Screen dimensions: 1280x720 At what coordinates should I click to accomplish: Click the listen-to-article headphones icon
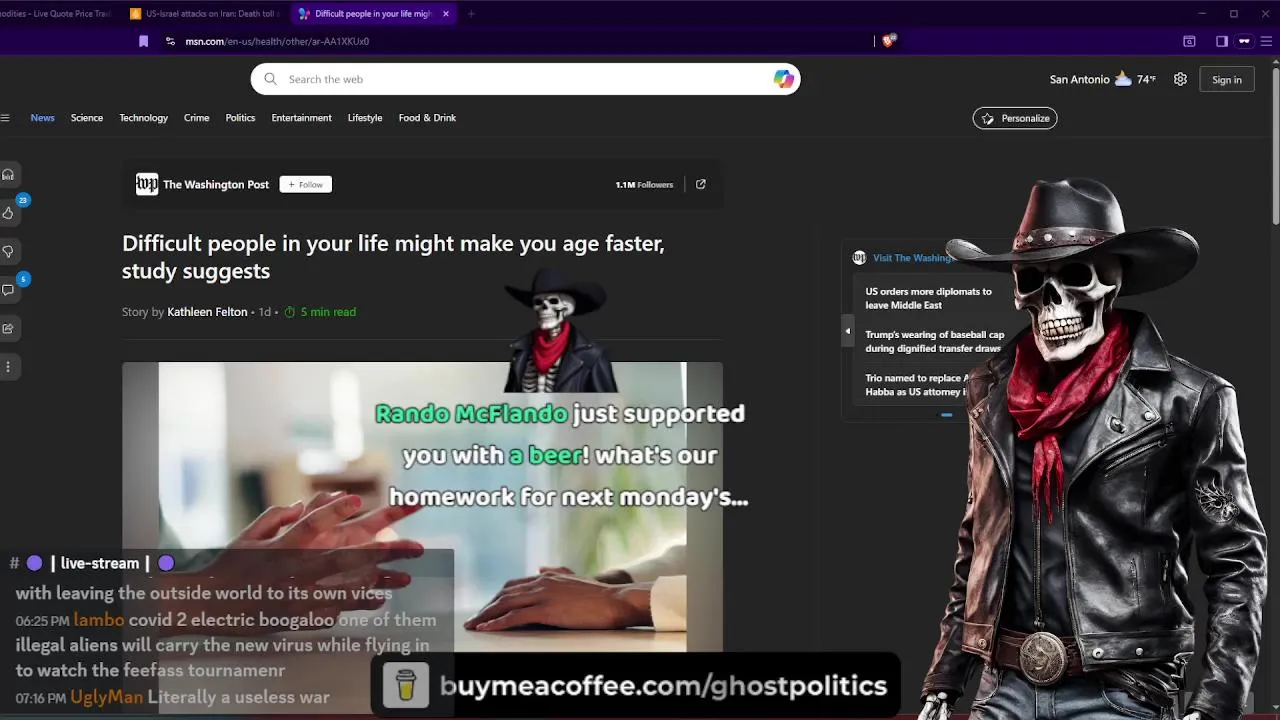coord(8,175)
